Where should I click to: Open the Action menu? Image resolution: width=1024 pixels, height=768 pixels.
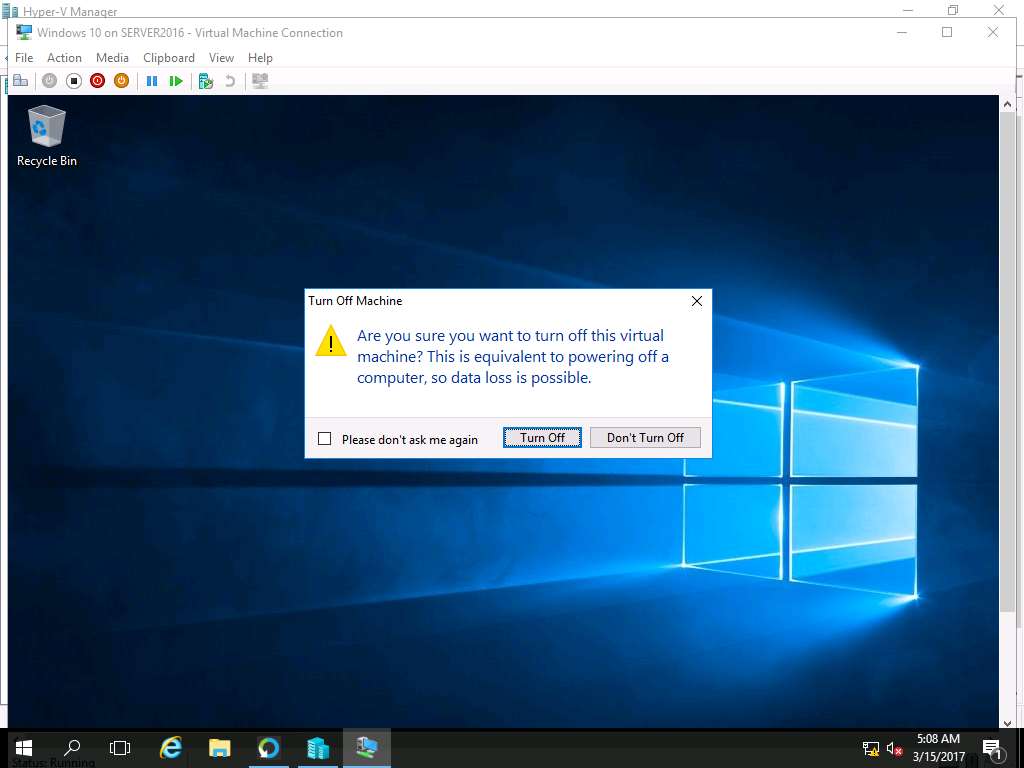[x=64, y=57]
